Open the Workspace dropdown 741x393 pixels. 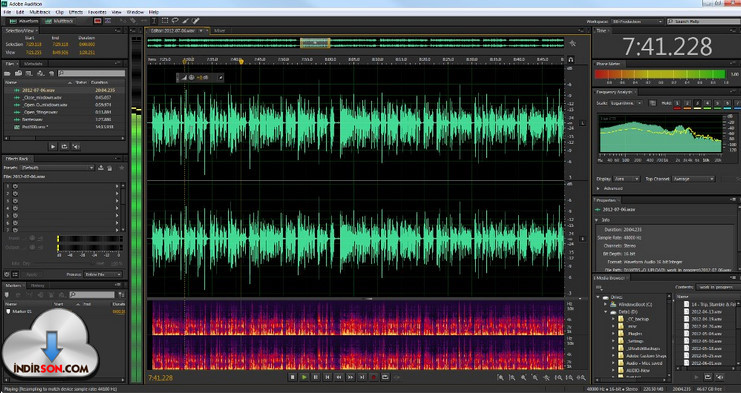(639, 22)
